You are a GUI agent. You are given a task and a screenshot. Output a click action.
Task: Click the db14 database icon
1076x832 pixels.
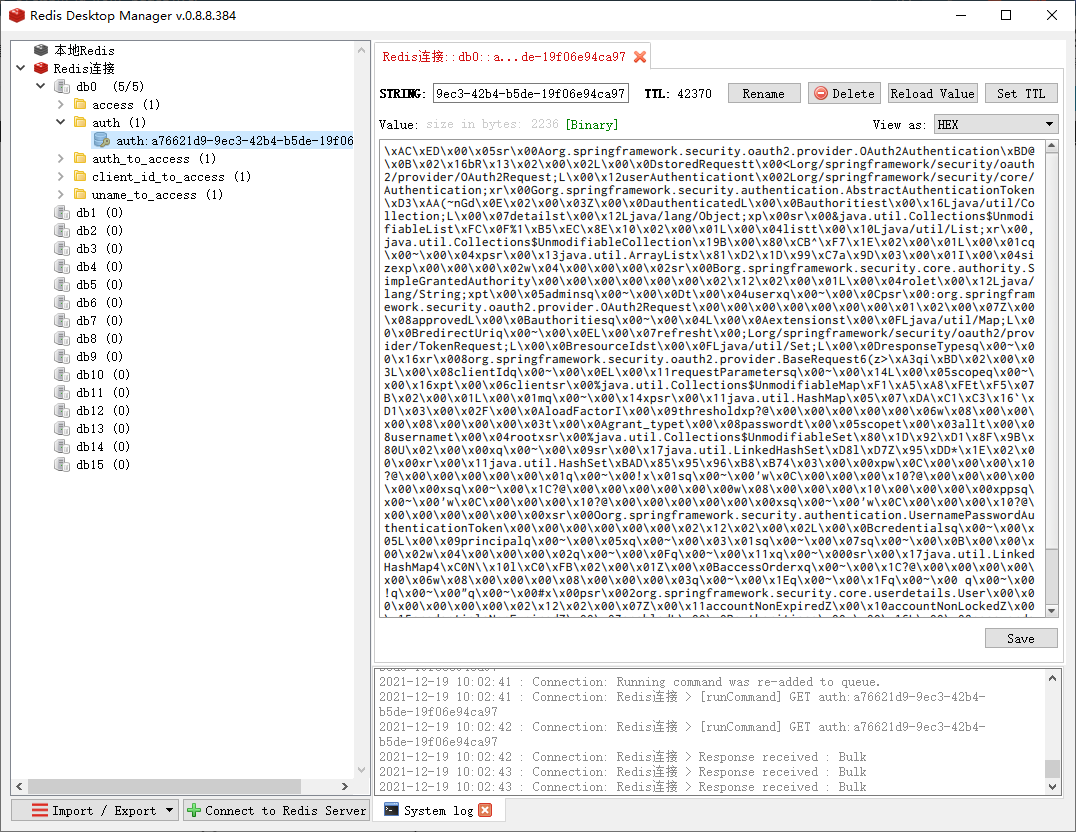tap(62, 446)
